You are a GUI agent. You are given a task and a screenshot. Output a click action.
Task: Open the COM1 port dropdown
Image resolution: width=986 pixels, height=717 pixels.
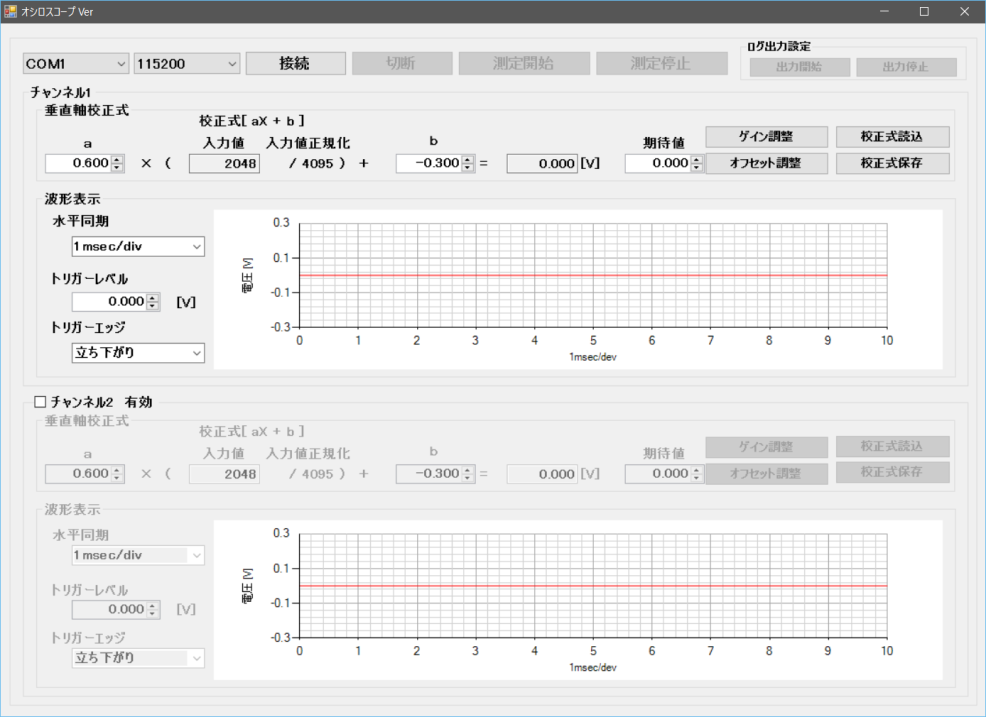[76, 64]
